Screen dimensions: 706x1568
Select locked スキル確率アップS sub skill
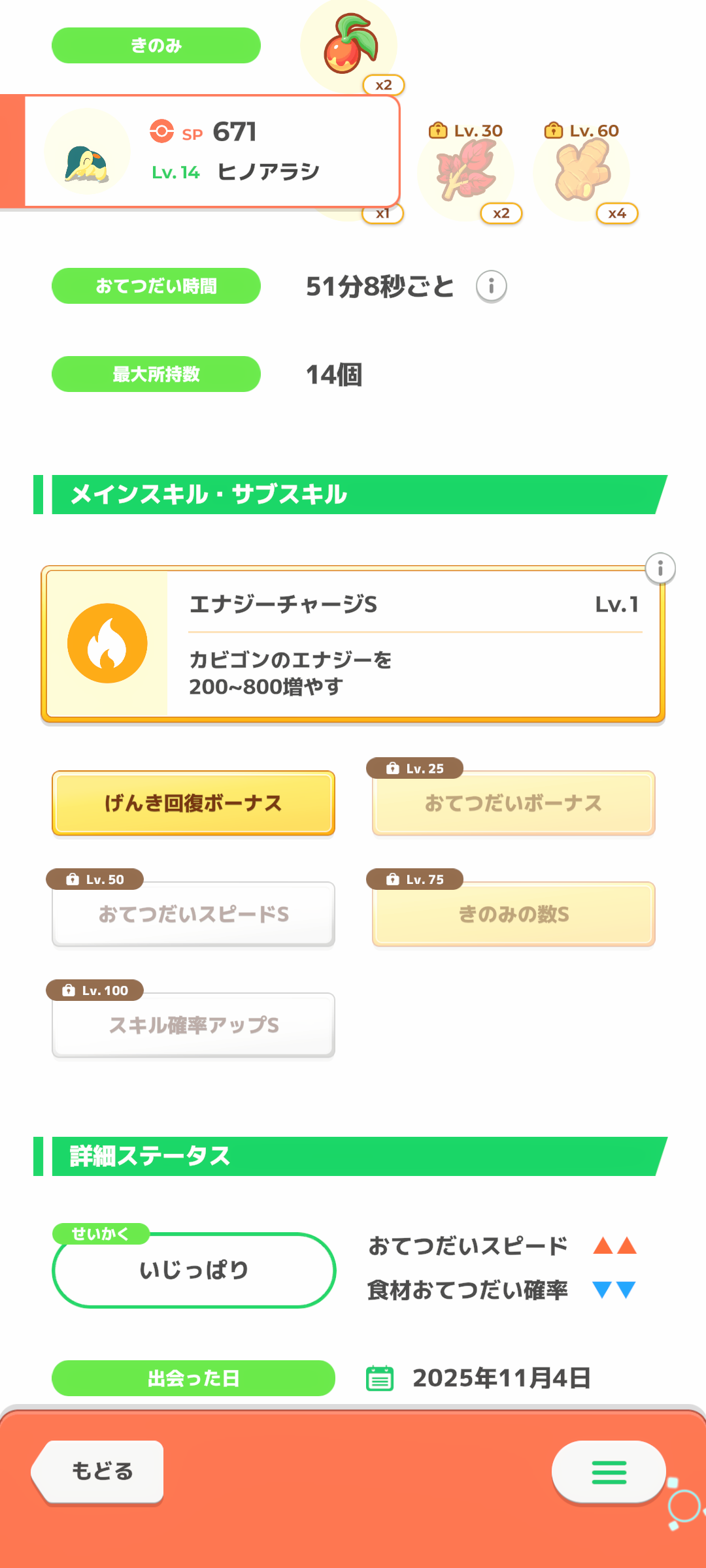click(193, 1025)
